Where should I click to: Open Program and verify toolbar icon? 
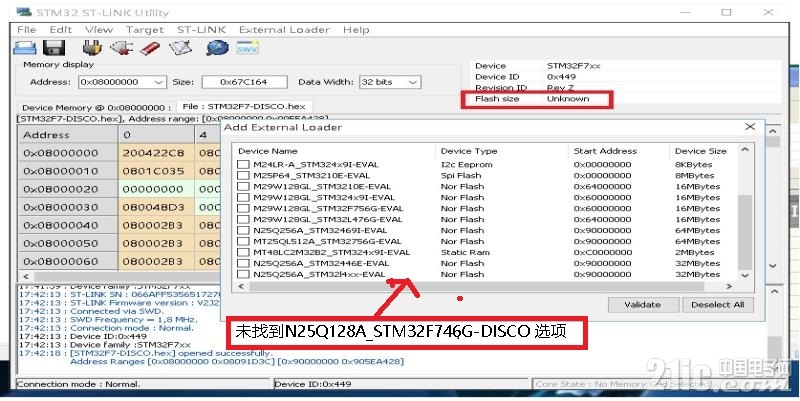181,48
